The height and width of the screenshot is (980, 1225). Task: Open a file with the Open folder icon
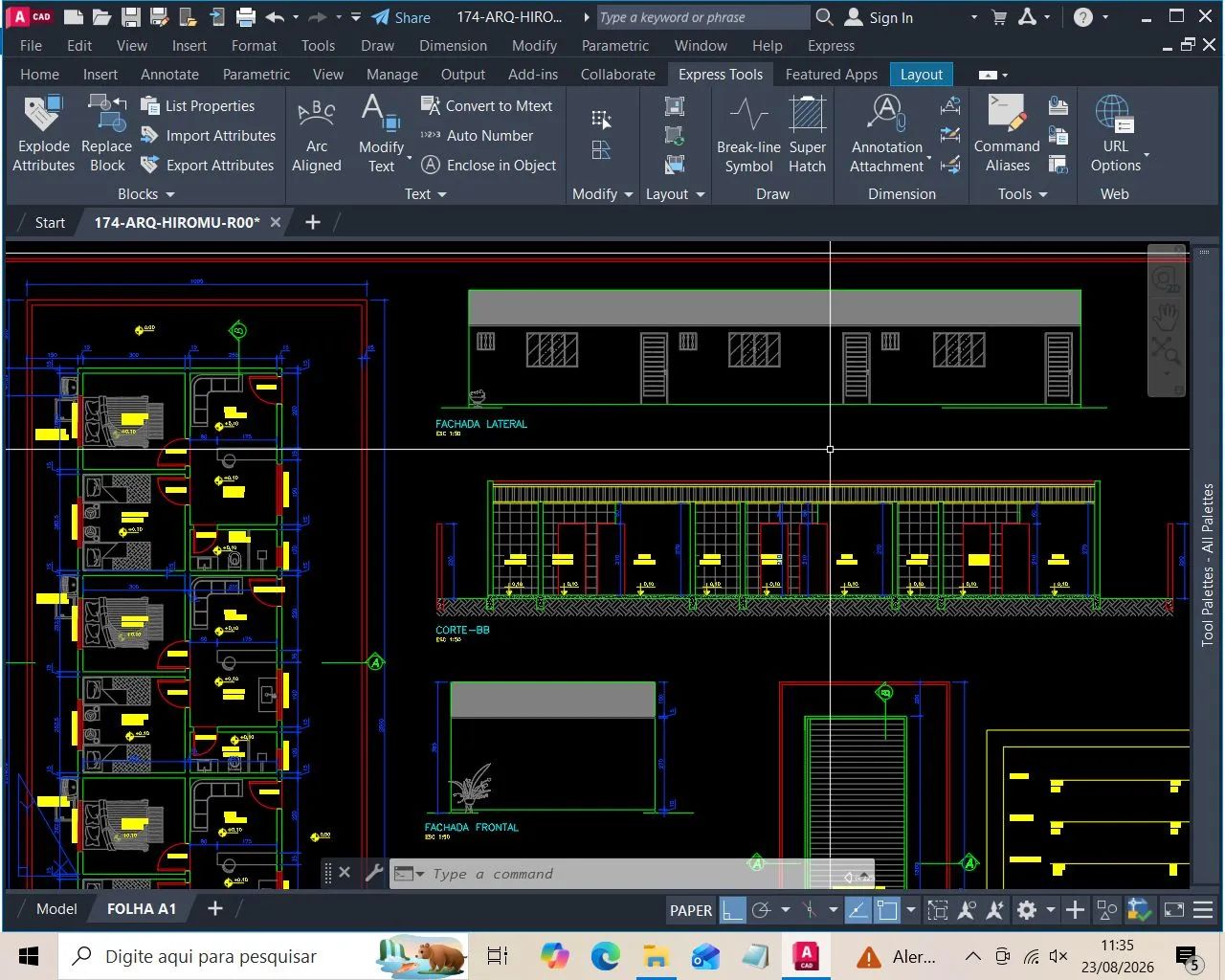102,17
